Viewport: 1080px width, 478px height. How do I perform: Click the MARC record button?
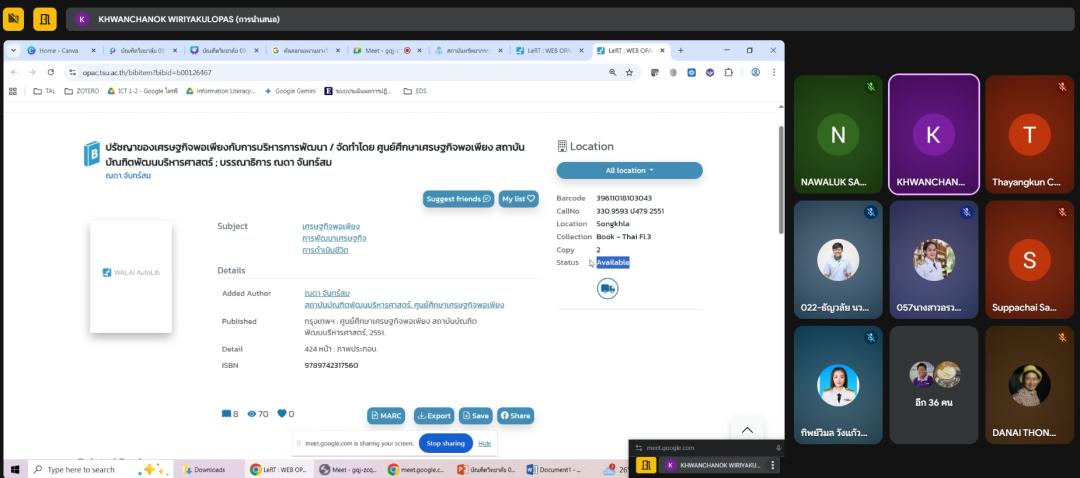(x=386, y=415)
